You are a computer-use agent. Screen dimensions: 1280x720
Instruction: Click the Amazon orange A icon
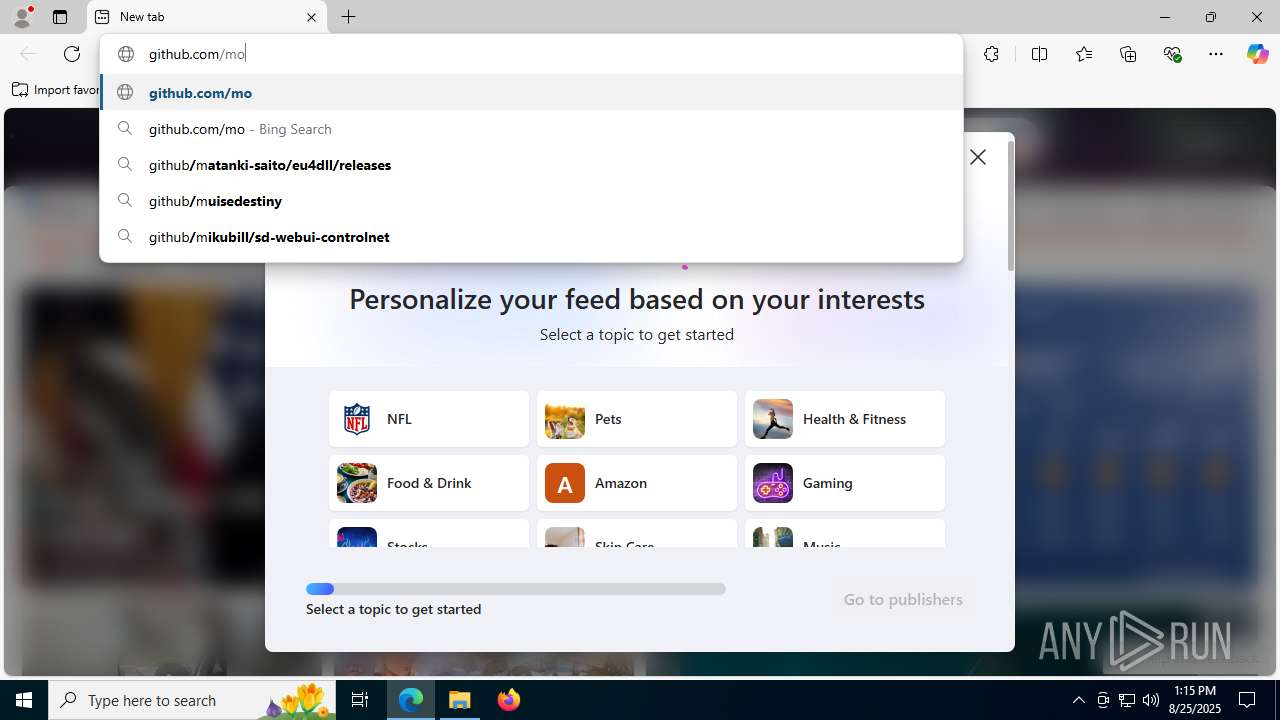[565, 483]
